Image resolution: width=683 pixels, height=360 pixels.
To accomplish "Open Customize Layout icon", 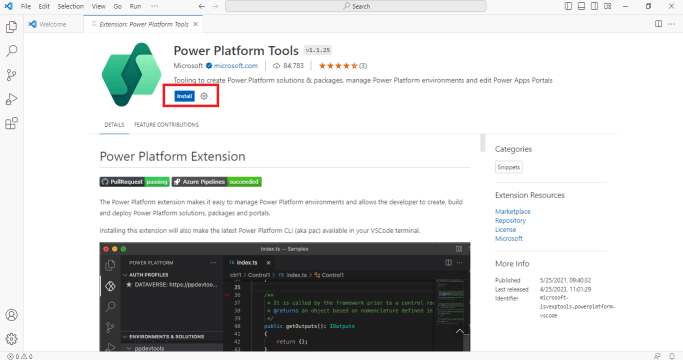I will [x=608, y=6].
